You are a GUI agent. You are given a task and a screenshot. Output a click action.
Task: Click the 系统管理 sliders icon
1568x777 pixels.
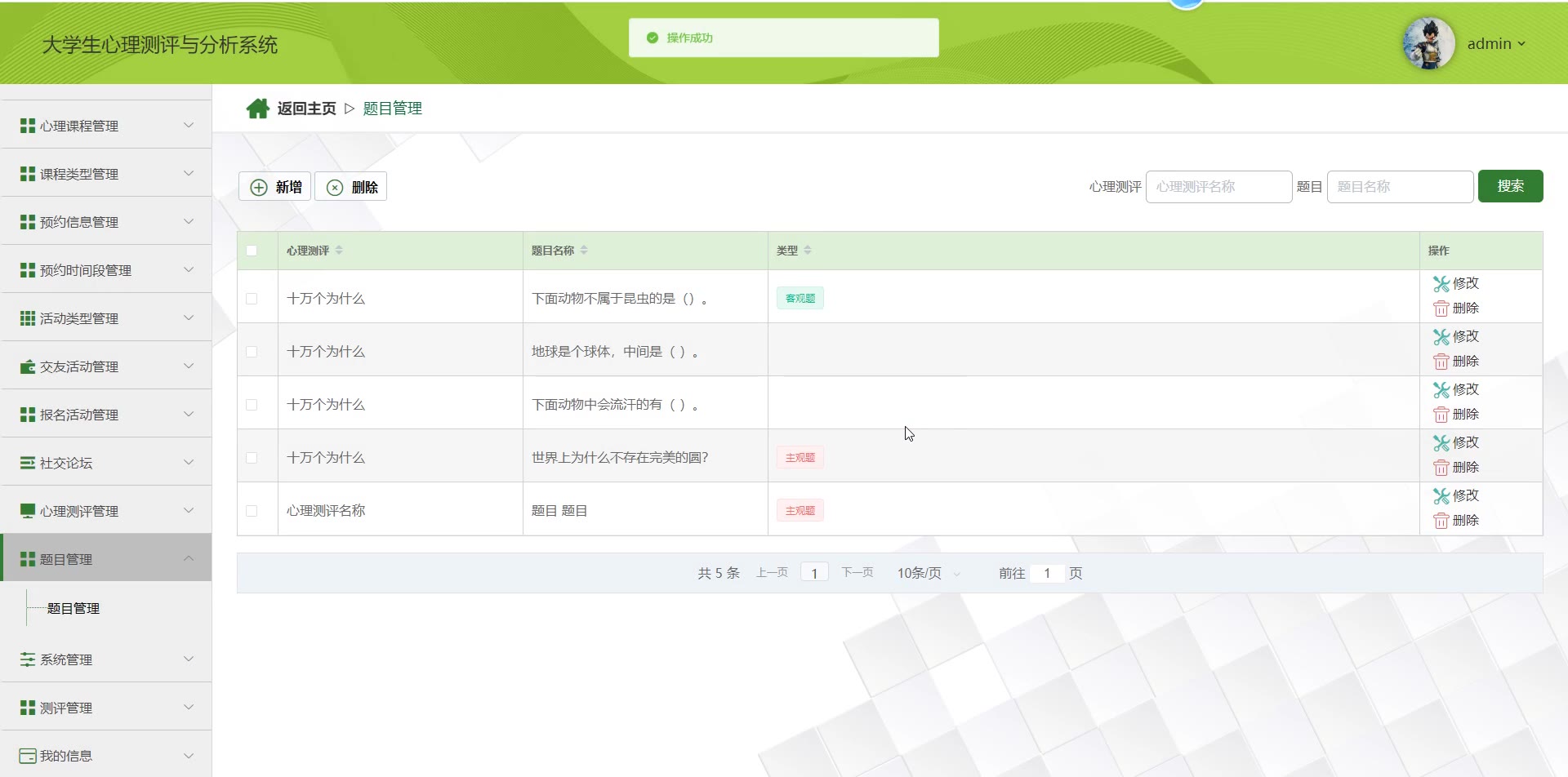pyautogui.click(x=28, y=659)
